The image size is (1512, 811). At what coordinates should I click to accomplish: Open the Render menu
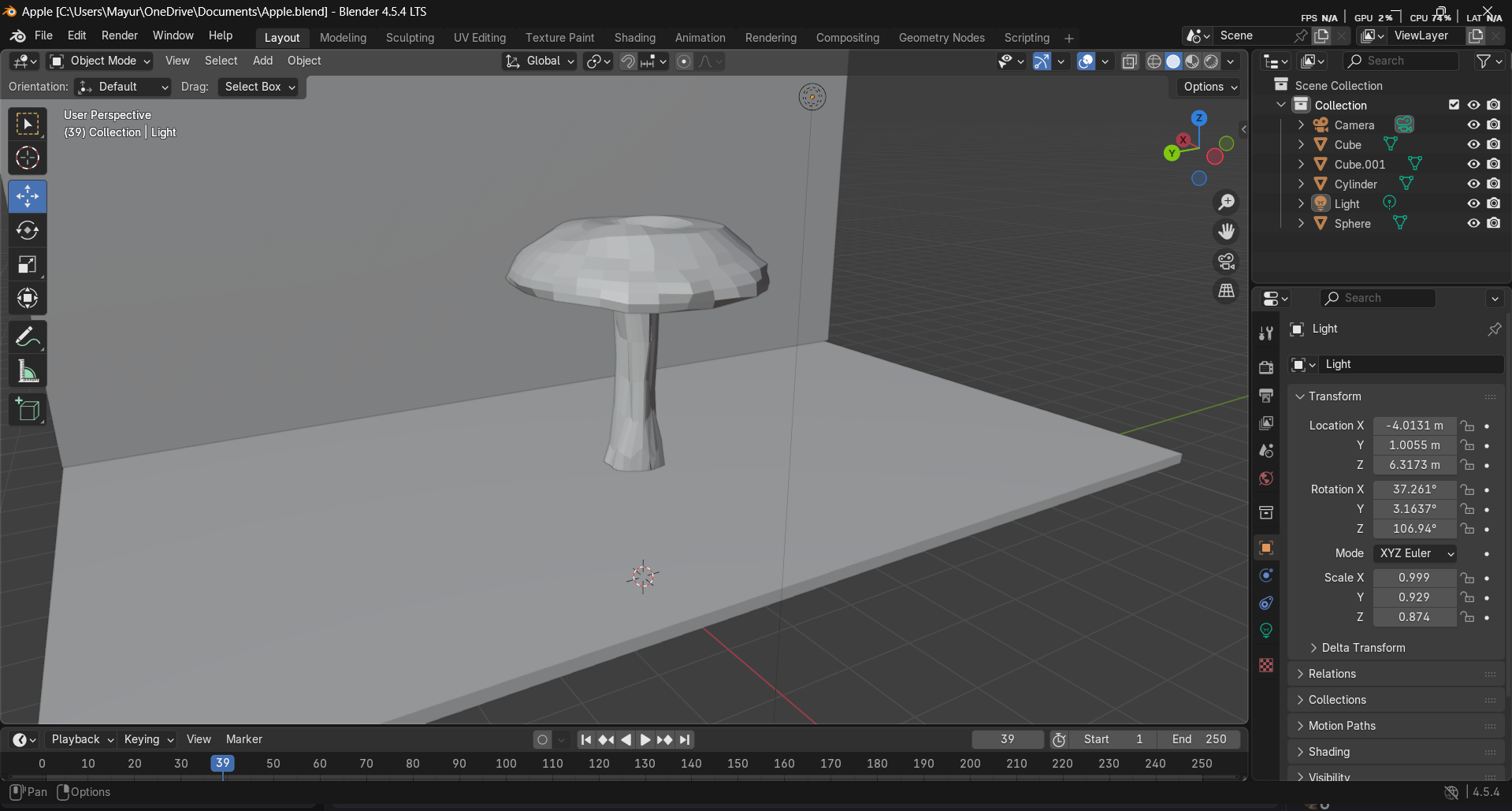point(119,35)
